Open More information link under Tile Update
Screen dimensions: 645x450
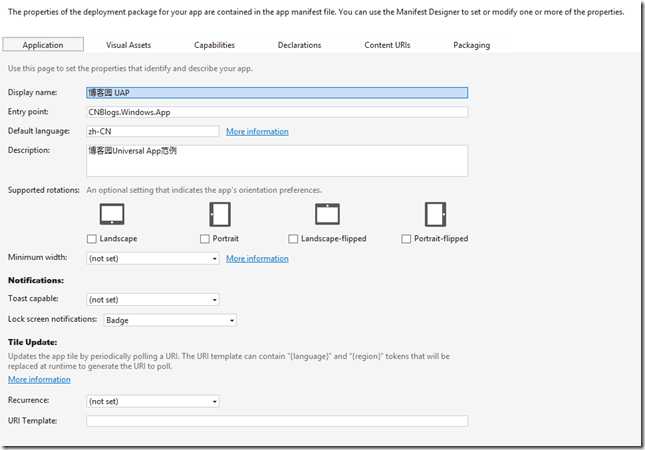(39, 380)
